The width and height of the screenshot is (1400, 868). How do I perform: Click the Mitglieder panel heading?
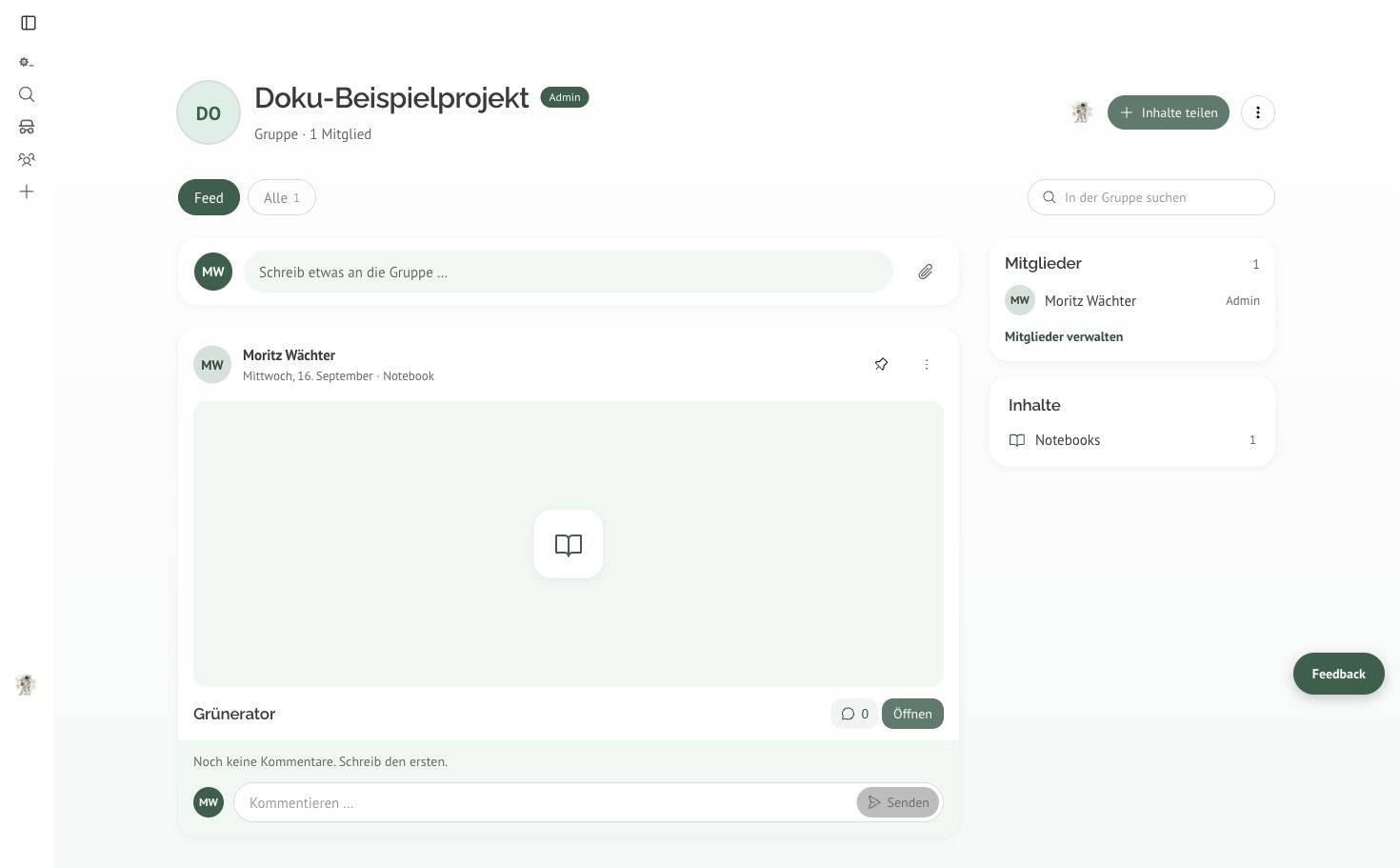click(1043, 263)
